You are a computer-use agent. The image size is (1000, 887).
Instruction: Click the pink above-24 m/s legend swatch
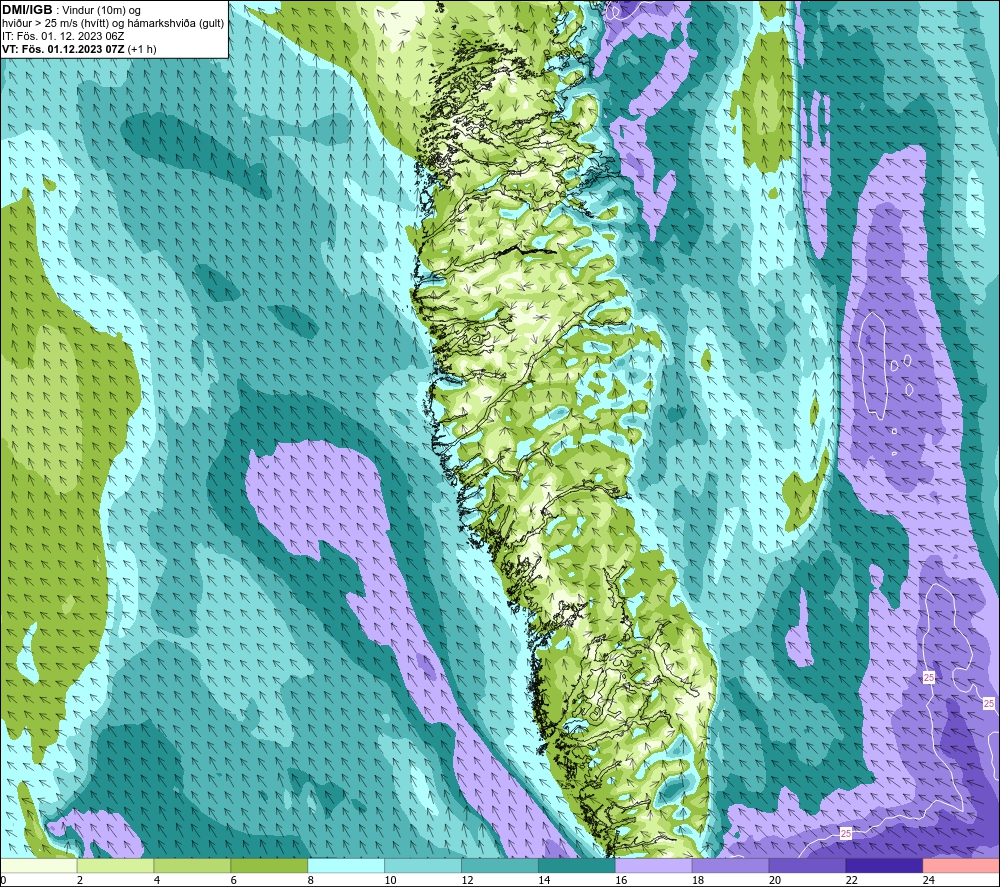click(x=961, y=865)
